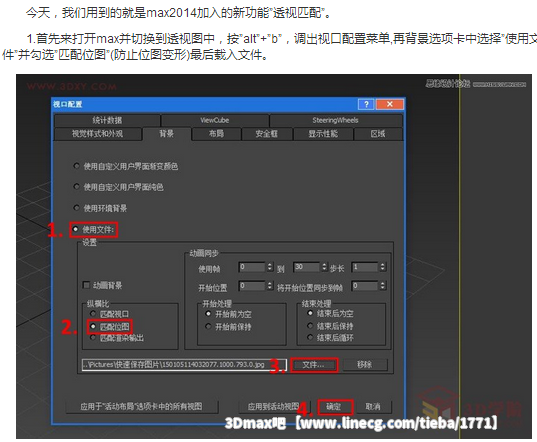Close the 视口配置 dialog

pyautogui.click(x=389, y=104)
